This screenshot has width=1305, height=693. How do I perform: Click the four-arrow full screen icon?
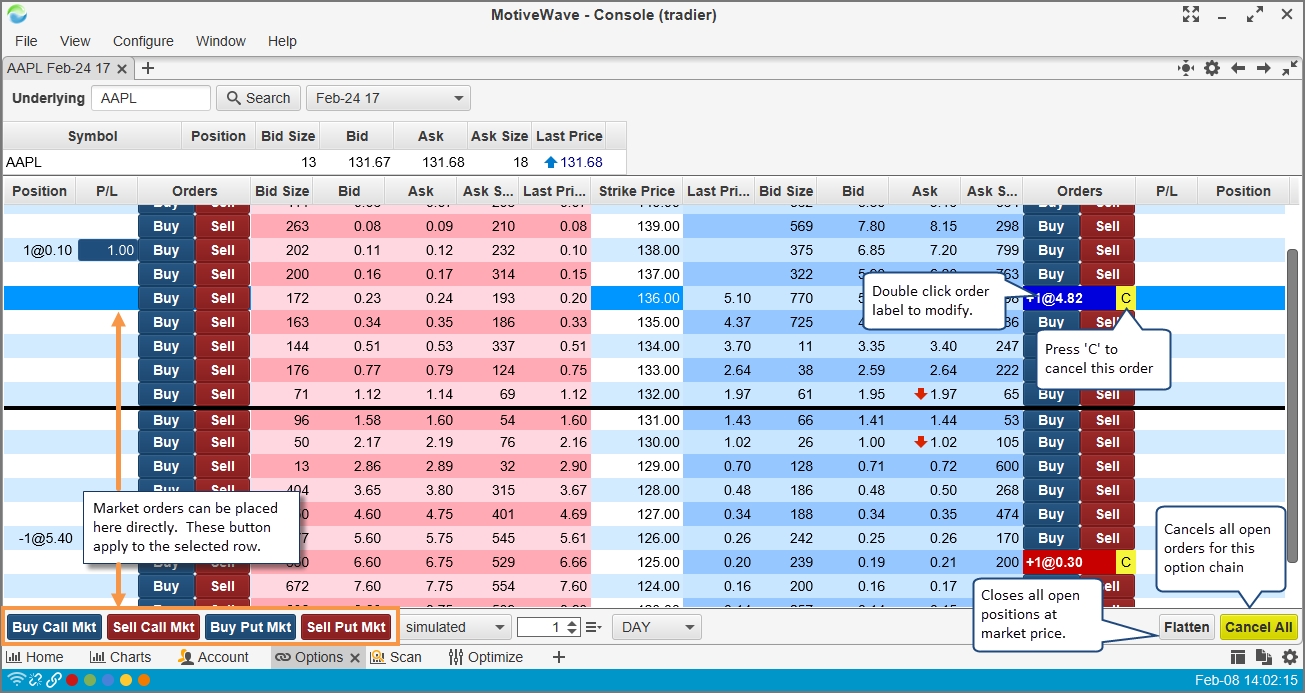click(1190, 14)
